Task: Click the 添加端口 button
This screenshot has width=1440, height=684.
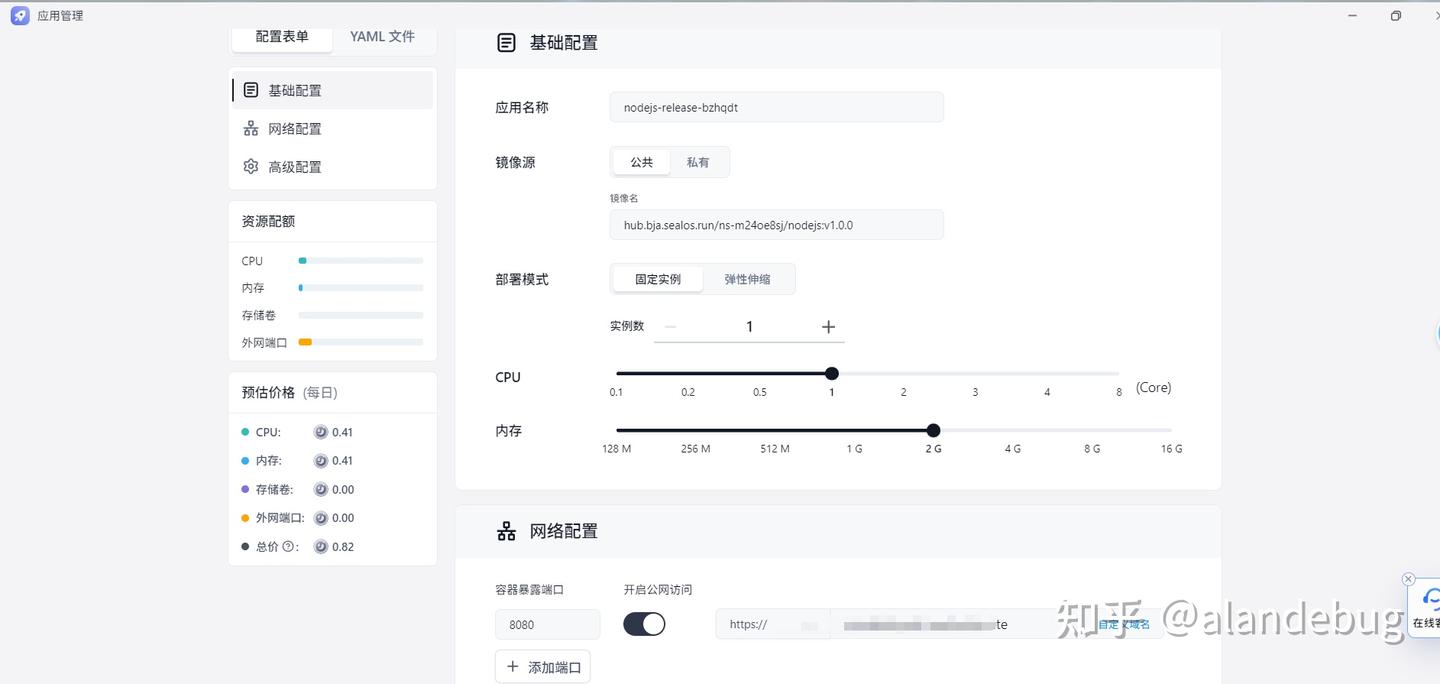Action: (542, 666)
